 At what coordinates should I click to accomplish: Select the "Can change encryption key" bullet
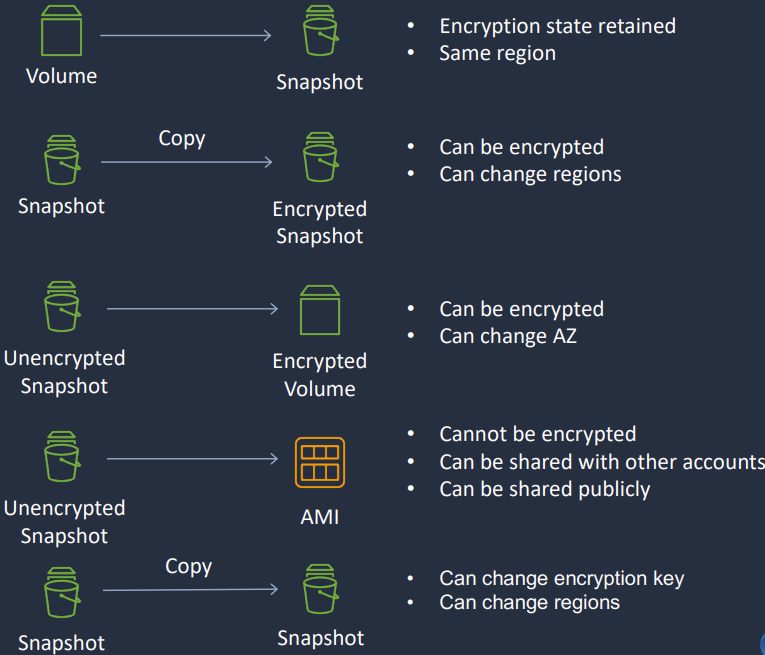561,578
